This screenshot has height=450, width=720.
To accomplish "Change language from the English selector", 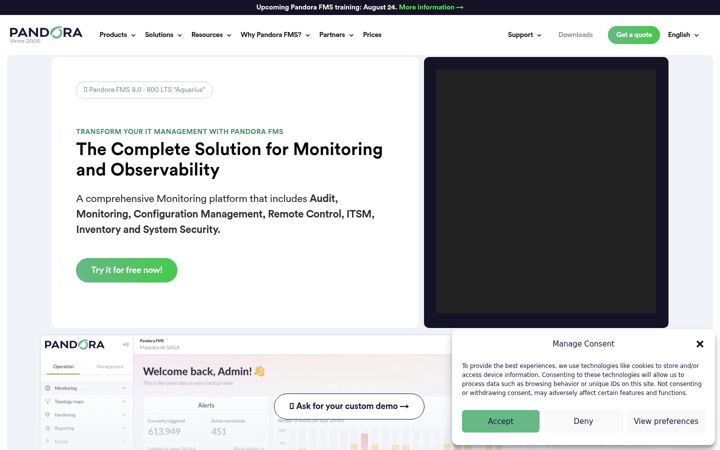I will pyautogui.click(x=683, y=35).
